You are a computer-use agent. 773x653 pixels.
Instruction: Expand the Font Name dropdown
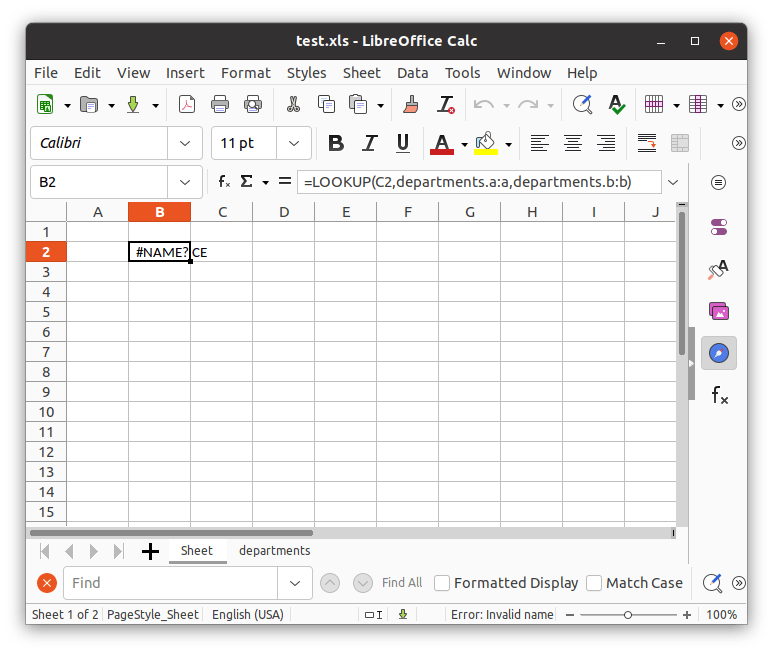(x=185, y=143)
